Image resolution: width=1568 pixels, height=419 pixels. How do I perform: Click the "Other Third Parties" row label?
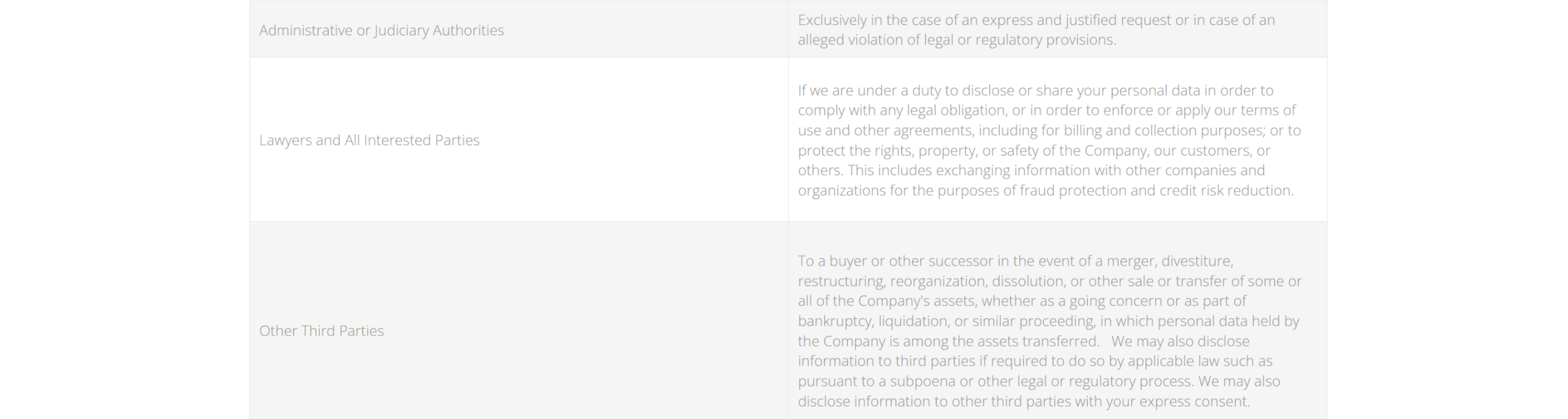321,331
